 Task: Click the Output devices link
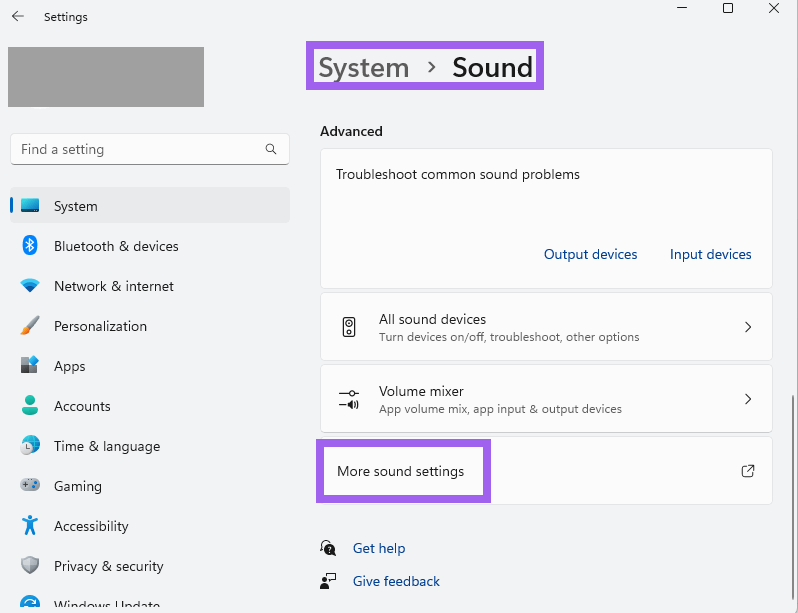point(590,254)
